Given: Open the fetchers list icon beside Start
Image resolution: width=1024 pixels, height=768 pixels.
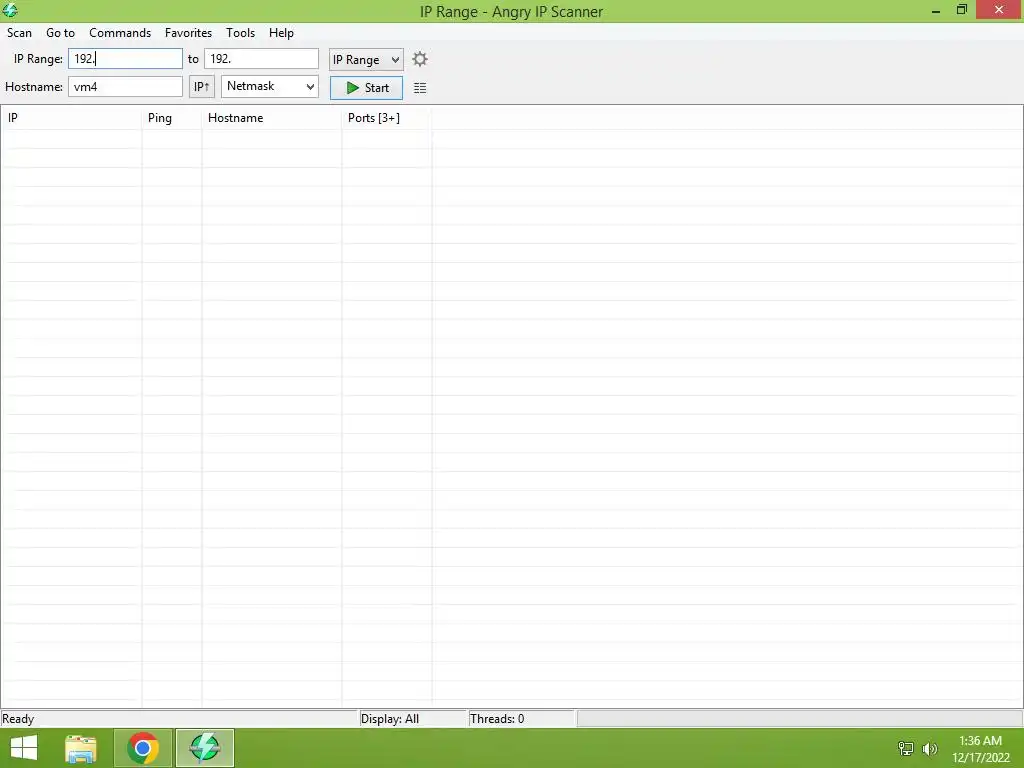Looking at the screenshot, I should pos(420,88).
